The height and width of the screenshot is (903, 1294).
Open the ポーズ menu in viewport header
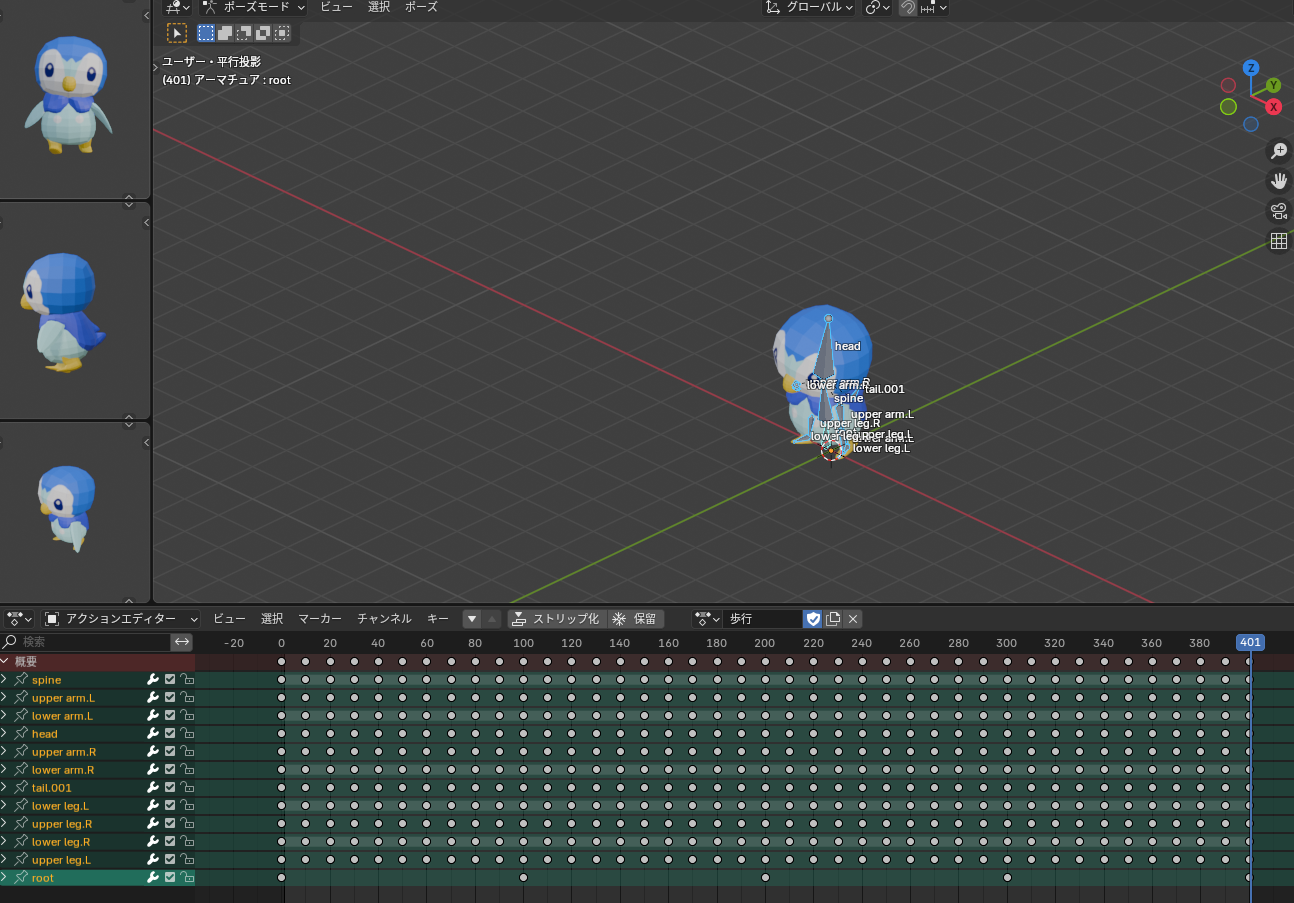coord(421,7)
